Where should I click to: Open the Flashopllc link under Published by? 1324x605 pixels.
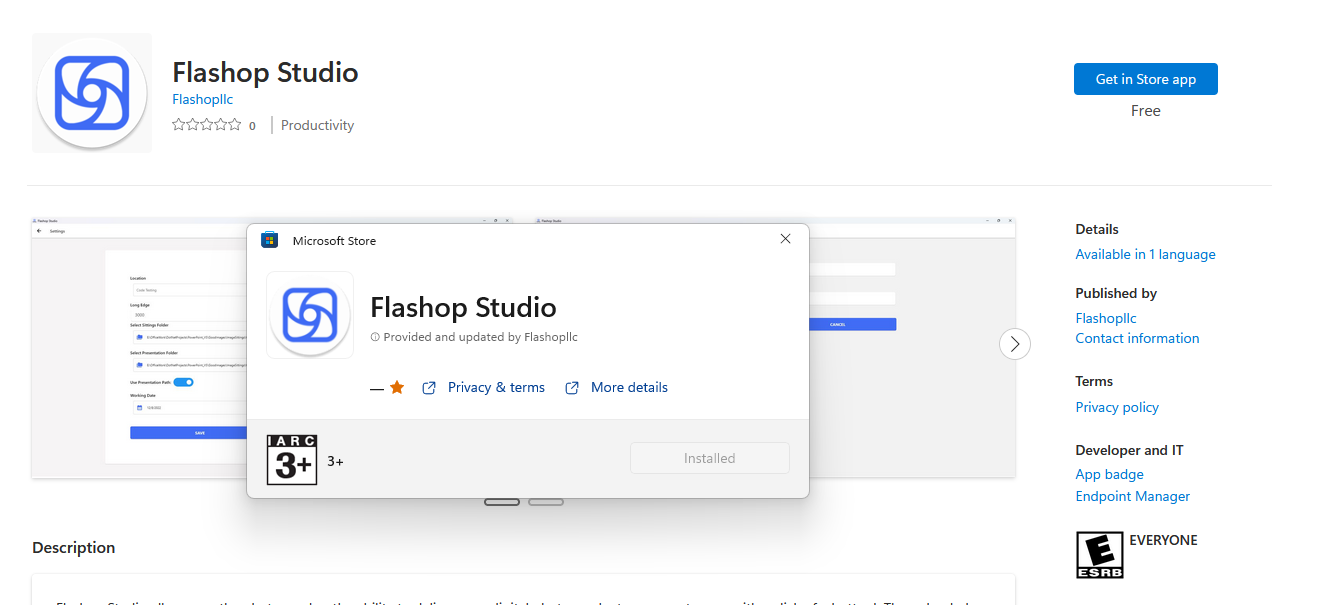(x=1106, y=318)
